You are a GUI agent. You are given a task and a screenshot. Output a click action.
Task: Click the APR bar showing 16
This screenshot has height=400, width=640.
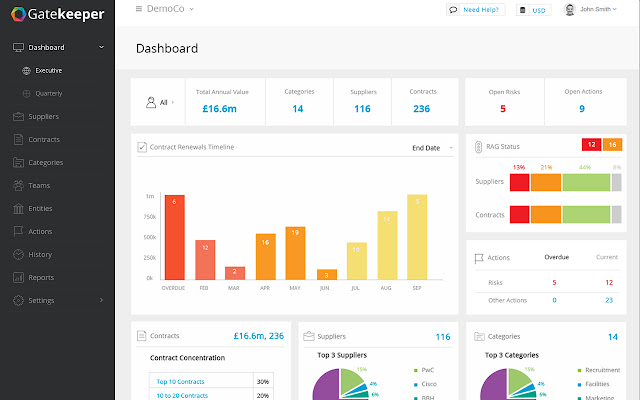pos(265,257)
